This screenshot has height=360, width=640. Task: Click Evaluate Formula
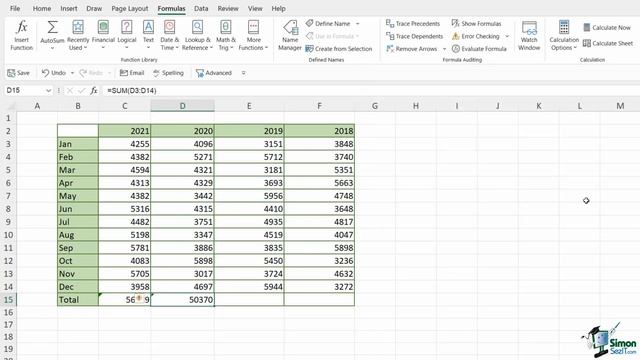(x=479, y=49)
